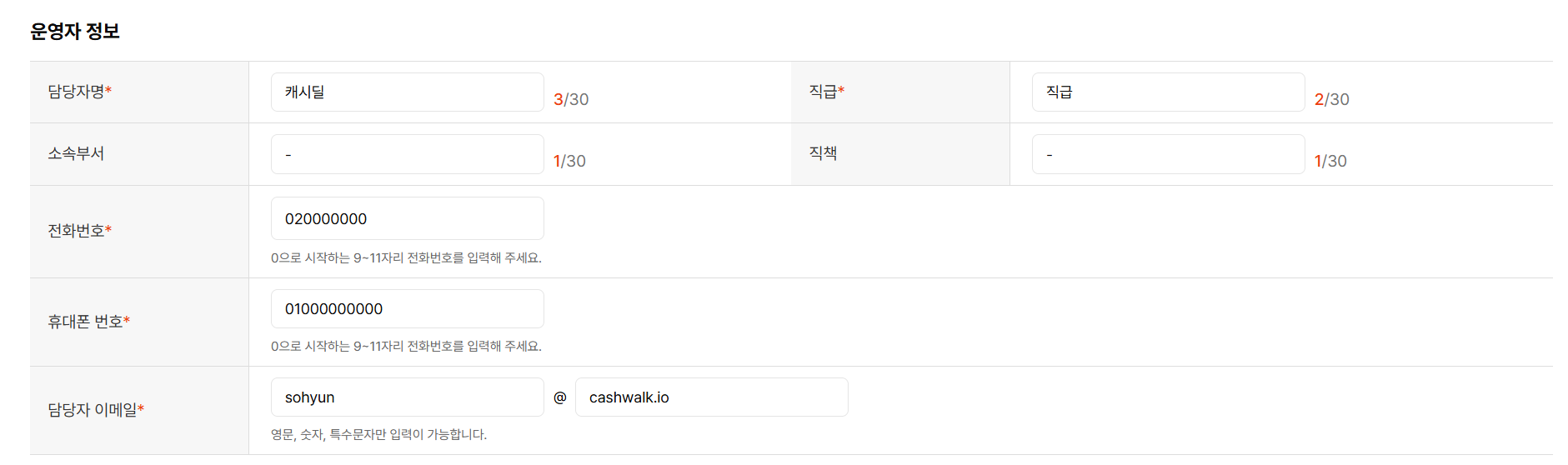Click the 담당자명 row label
Screen dimensions: 1568x465
tap(77, 92)
